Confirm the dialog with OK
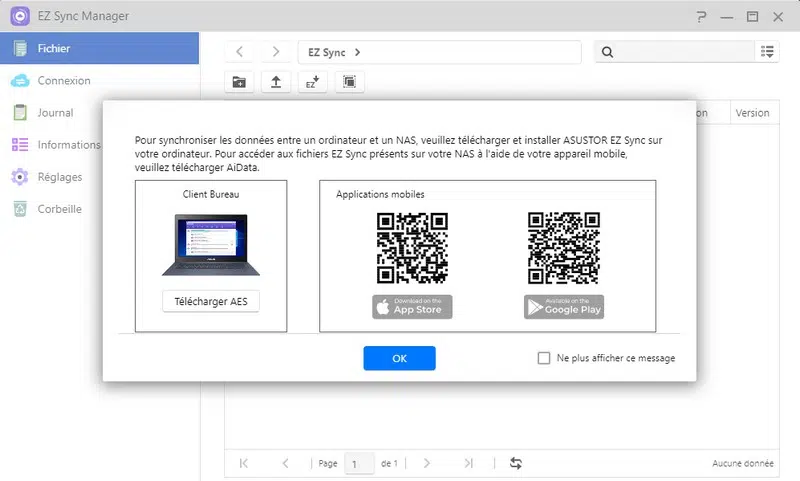Image resolution: width=800 pixels, height=481 pixels. click(399, 358)
